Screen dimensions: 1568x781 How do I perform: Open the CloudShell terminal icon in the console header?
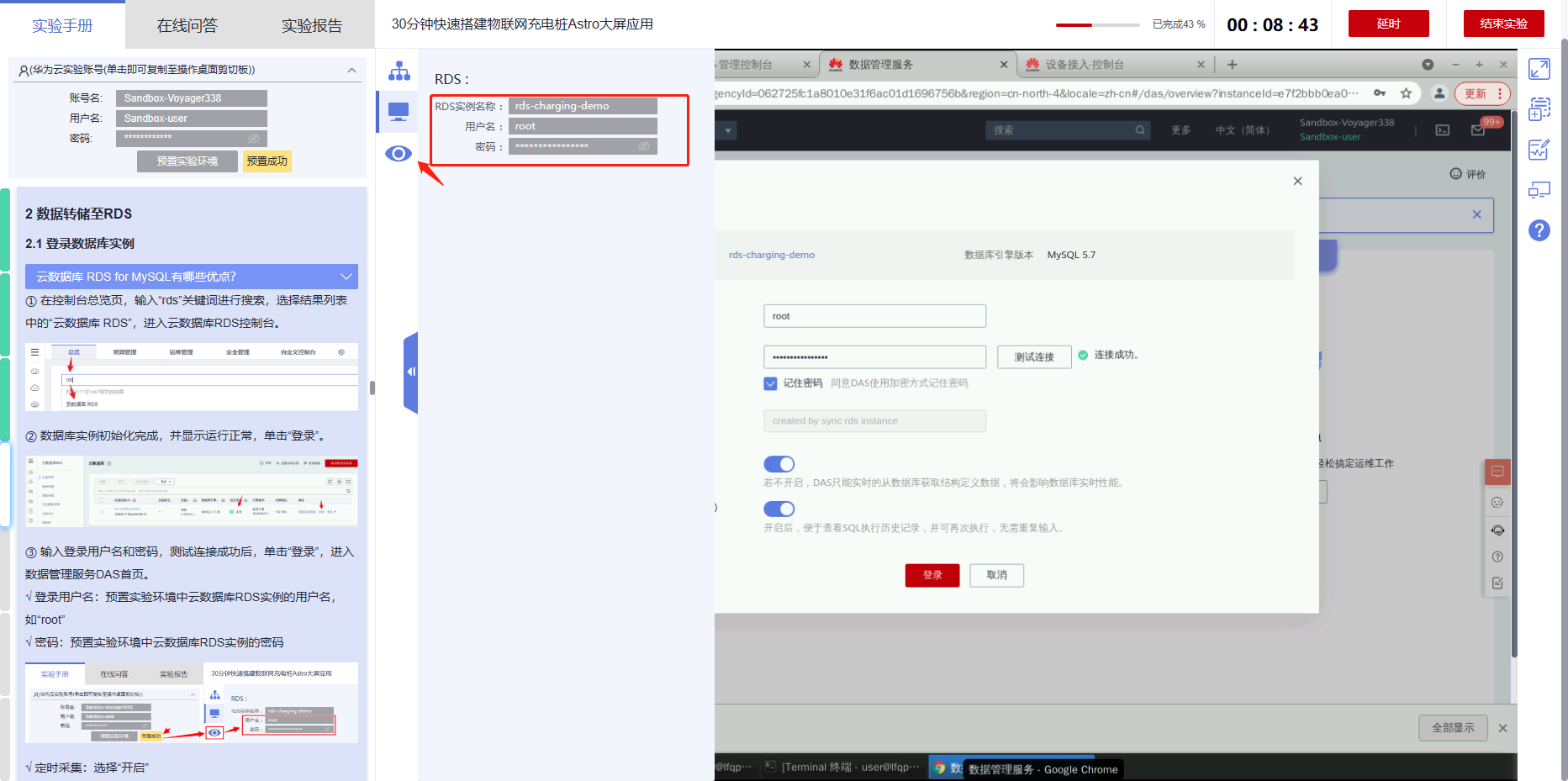click(1443, 130)
